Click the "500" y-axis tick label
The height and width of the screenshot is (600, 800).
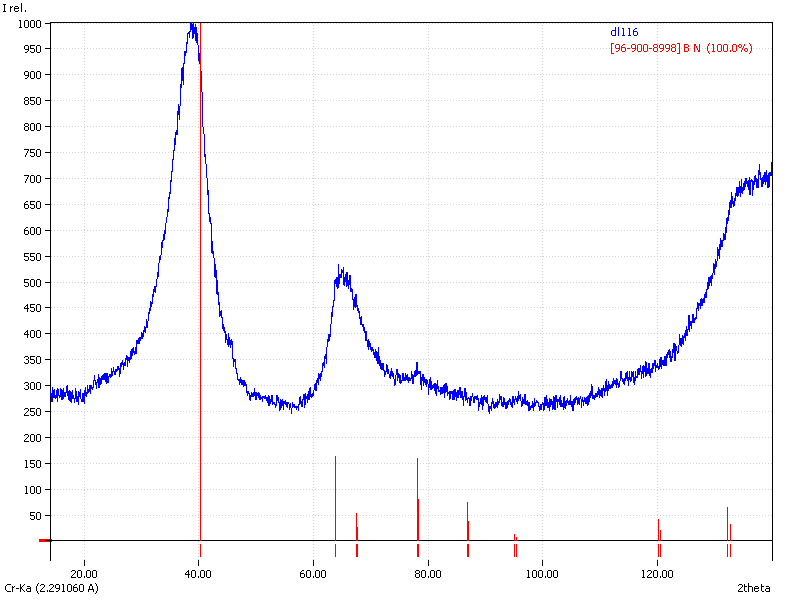32,282
